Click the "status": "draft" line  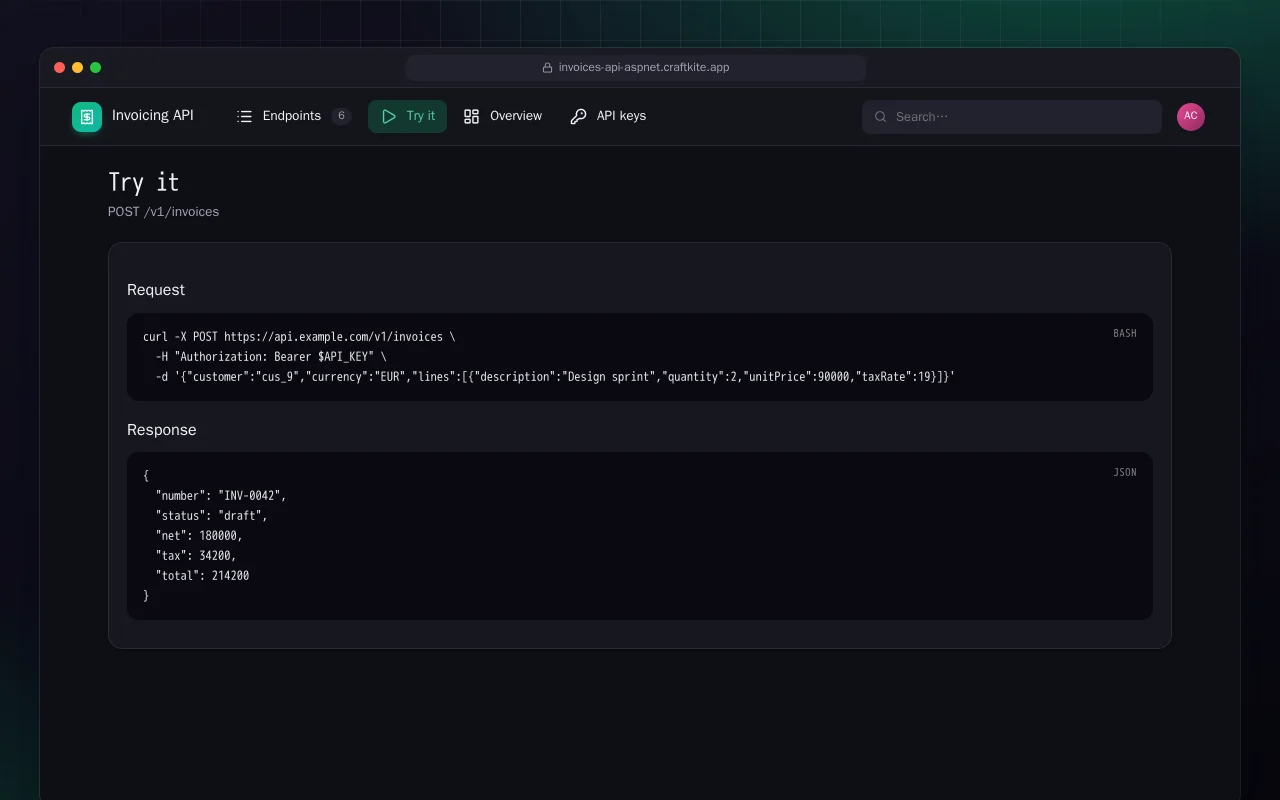point(212,516)
